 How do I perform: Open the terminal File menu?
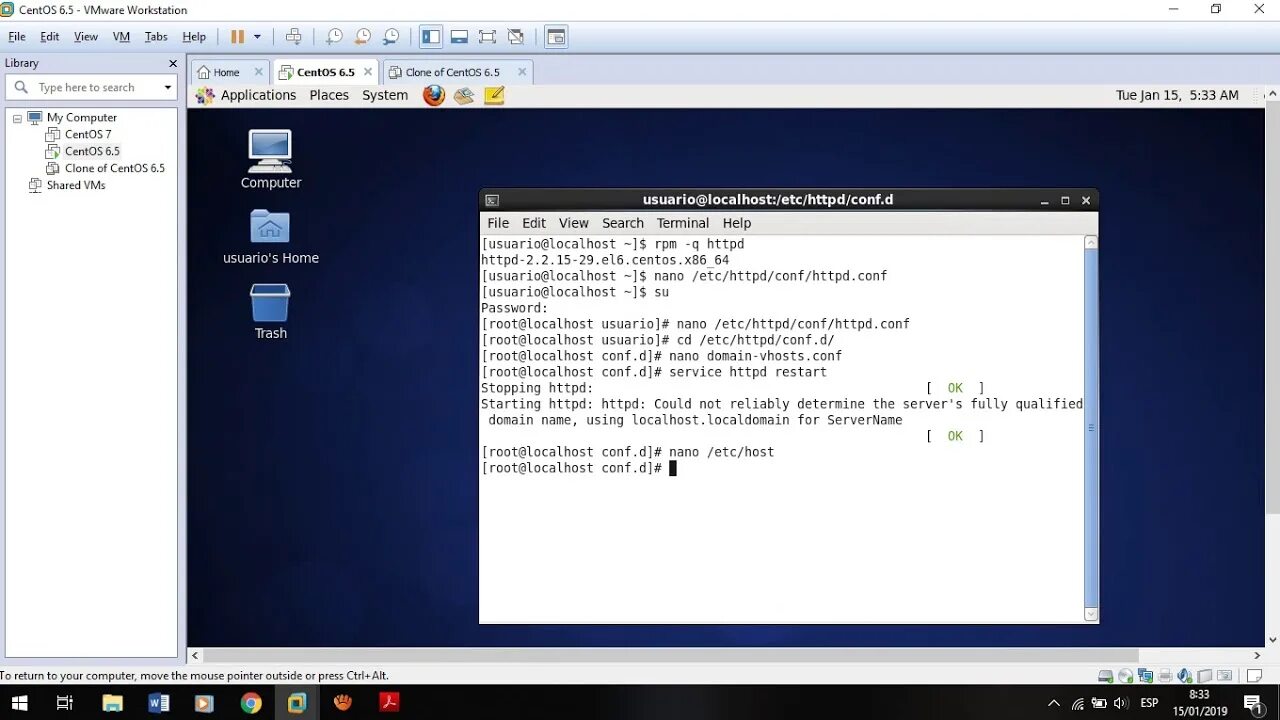pos(498,223)
